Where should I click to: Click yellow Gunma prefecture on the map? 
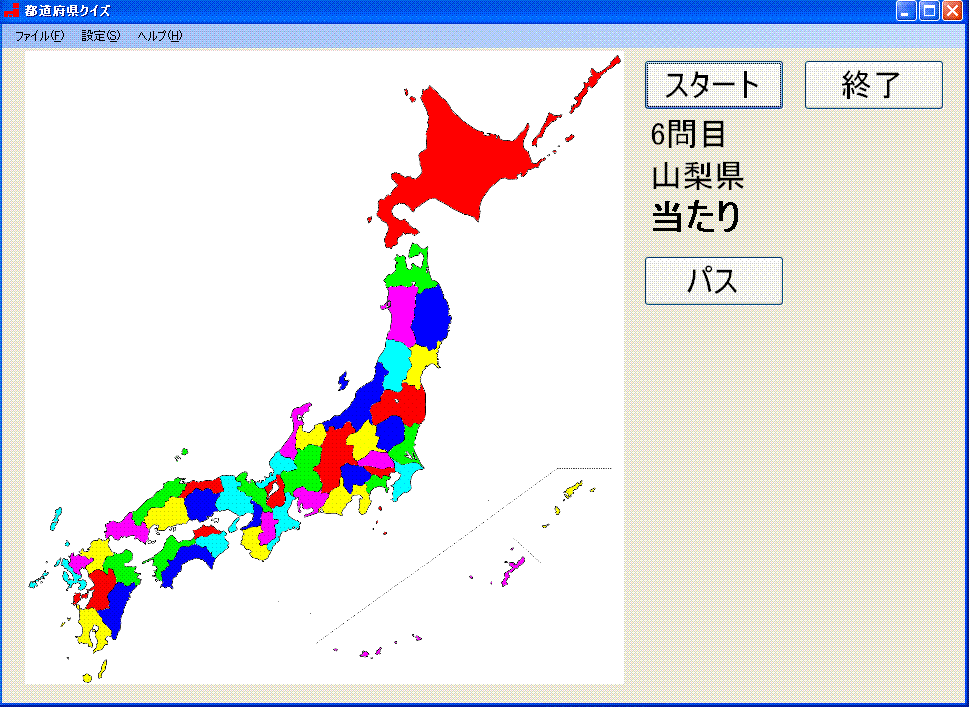coord(363,442)
